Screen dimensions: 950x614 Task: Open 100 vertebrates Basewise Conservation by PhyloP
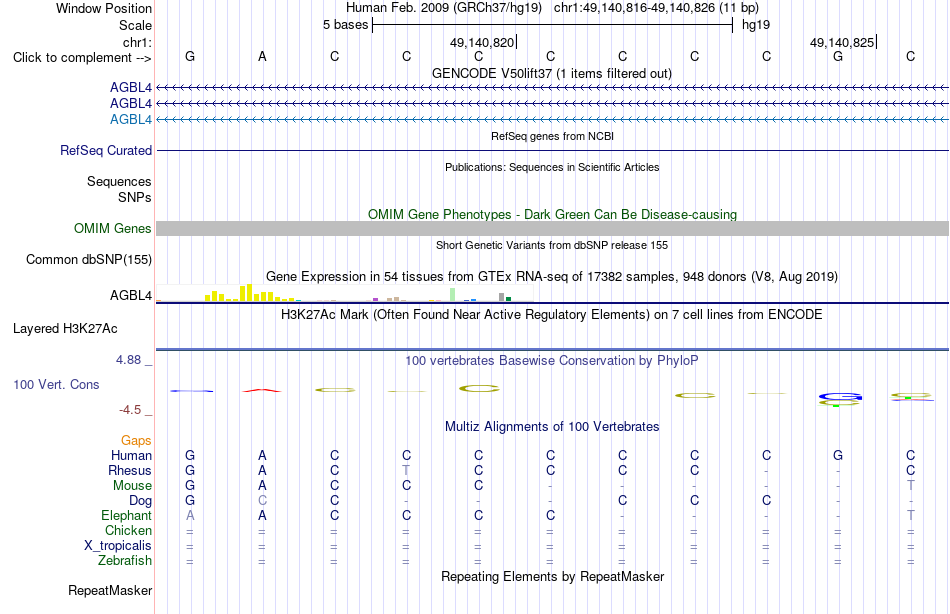(x=552, y=361)
